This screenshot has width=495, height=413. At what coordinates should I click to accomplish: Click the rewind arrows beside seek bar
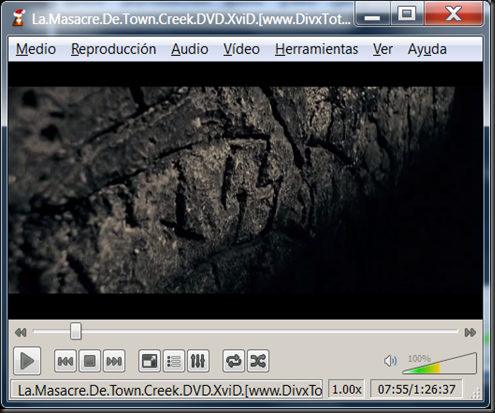tap(21, 332)
